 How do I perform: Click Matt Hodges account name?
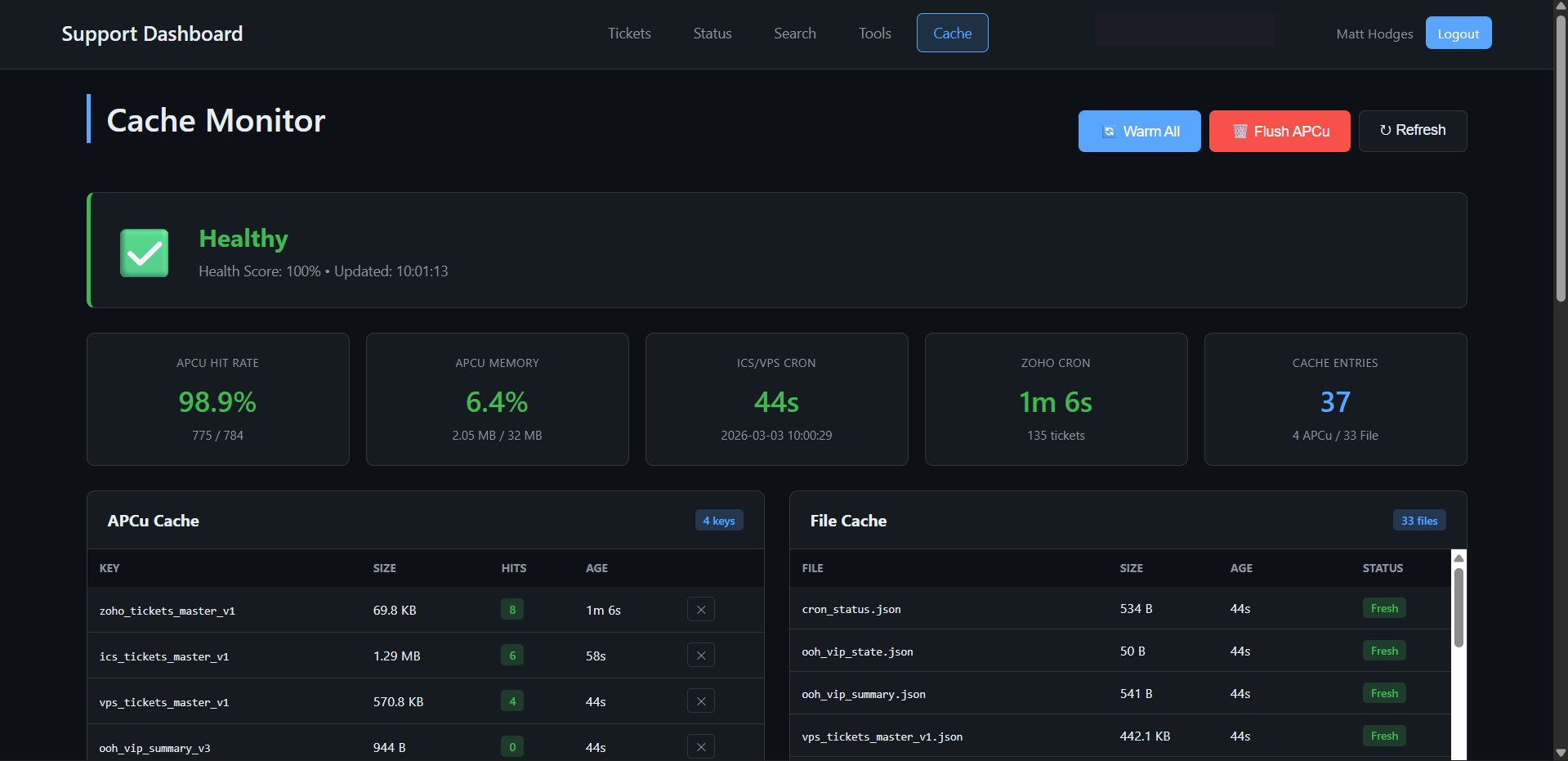coord(1374,34)
